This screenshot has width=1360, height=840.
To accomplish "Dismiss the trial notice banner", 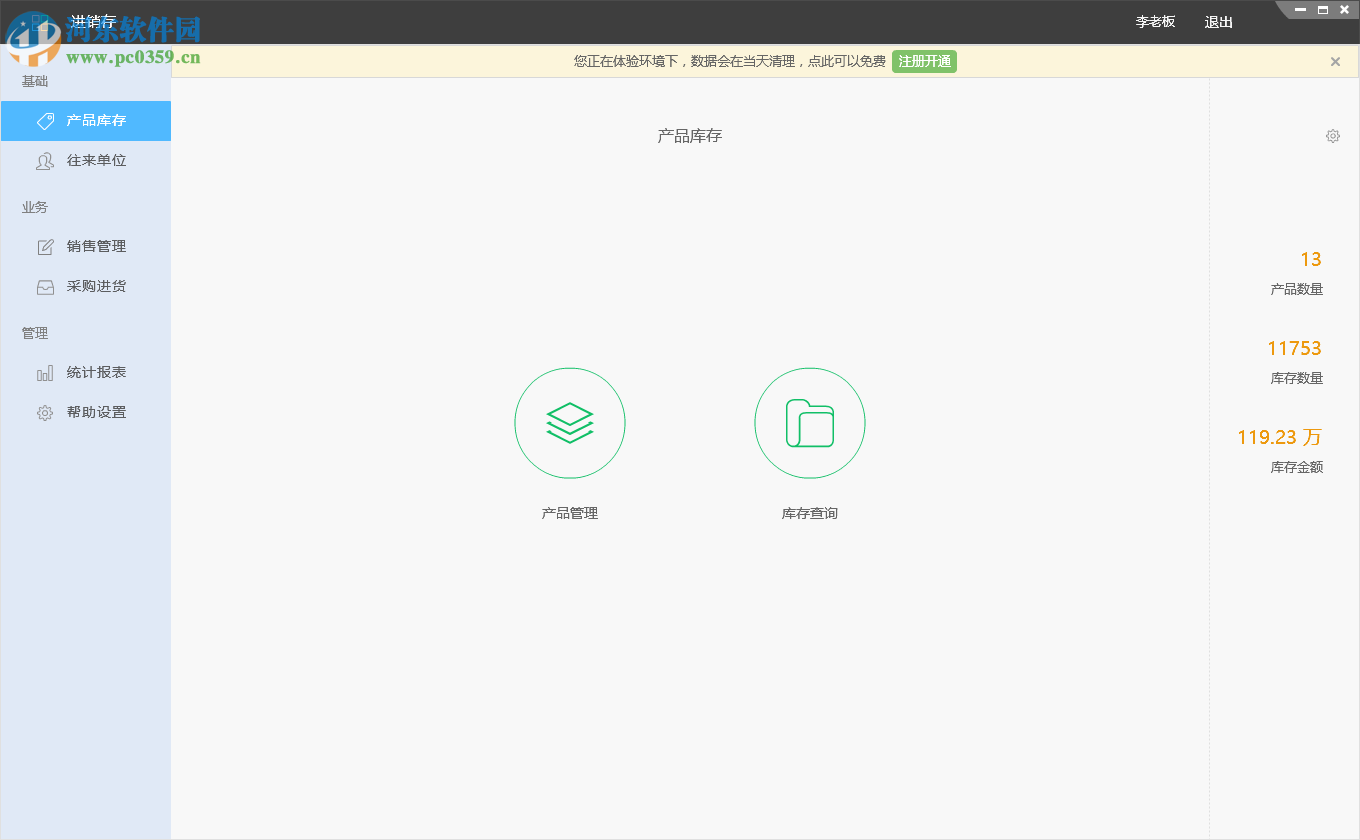I will (x=1335, y=62).
